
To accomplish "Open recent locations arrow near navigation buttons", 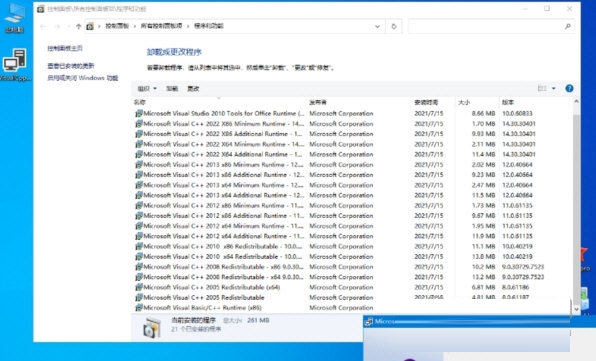I will pyautogui.click(x=68, y=26).
